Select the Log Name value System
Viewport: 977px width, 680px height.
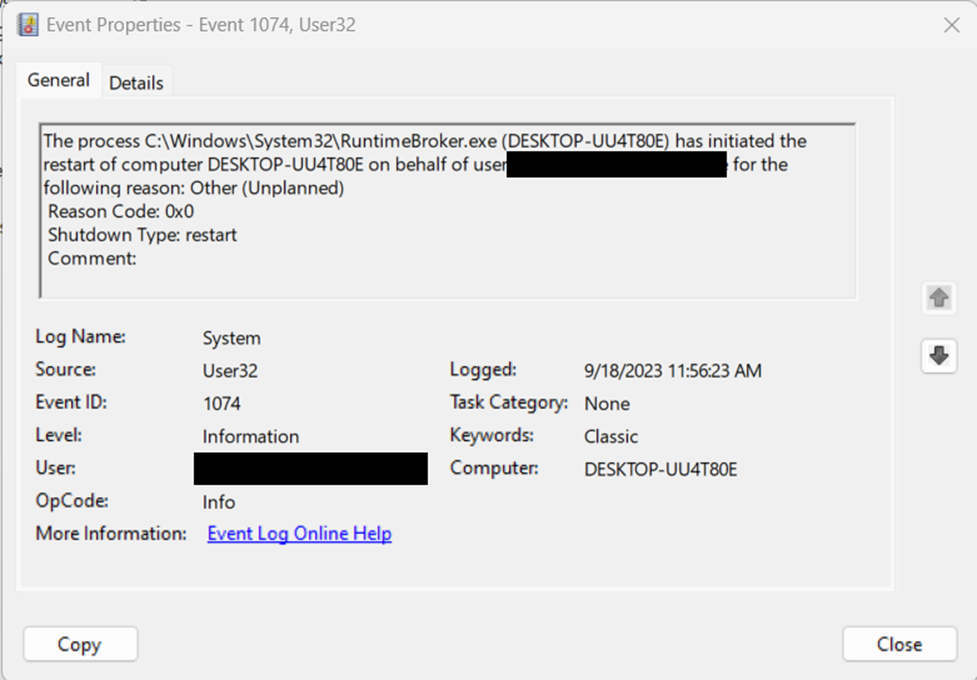(232, 338)
